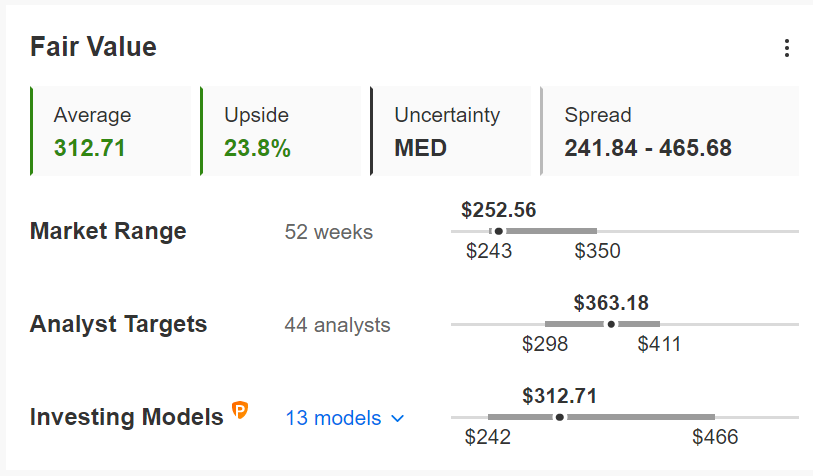This screenshot has width=813, height=476.
Task: Expand the 13 models dropdown
Action: pyautogui.click(x=345, y=418)
